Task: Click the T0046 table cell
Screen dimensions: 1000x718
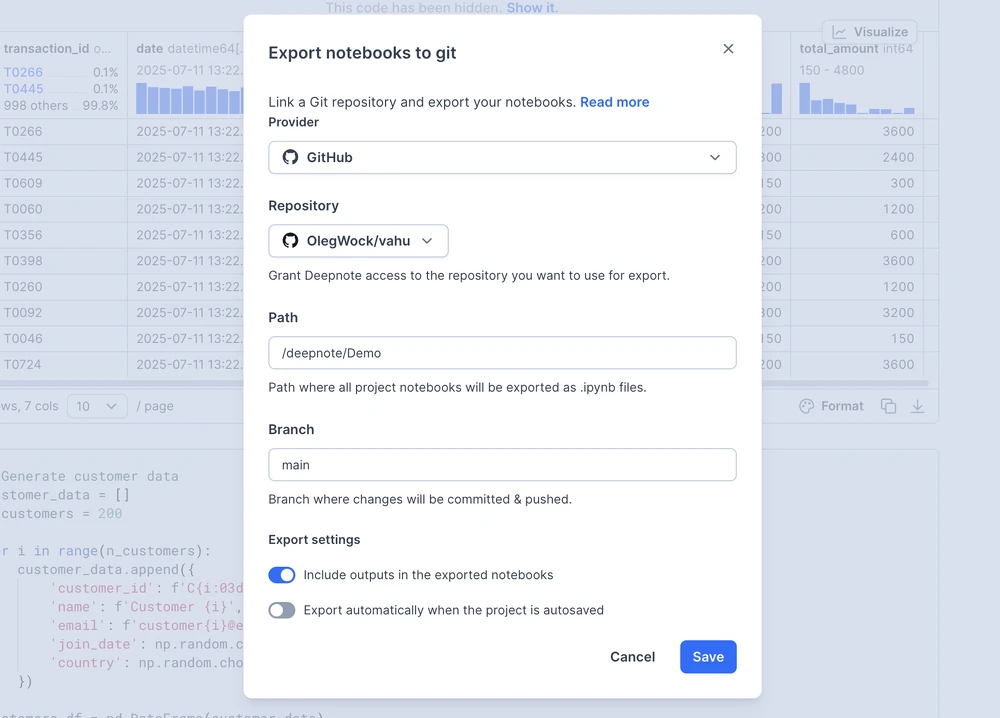Action: [63, 339]
